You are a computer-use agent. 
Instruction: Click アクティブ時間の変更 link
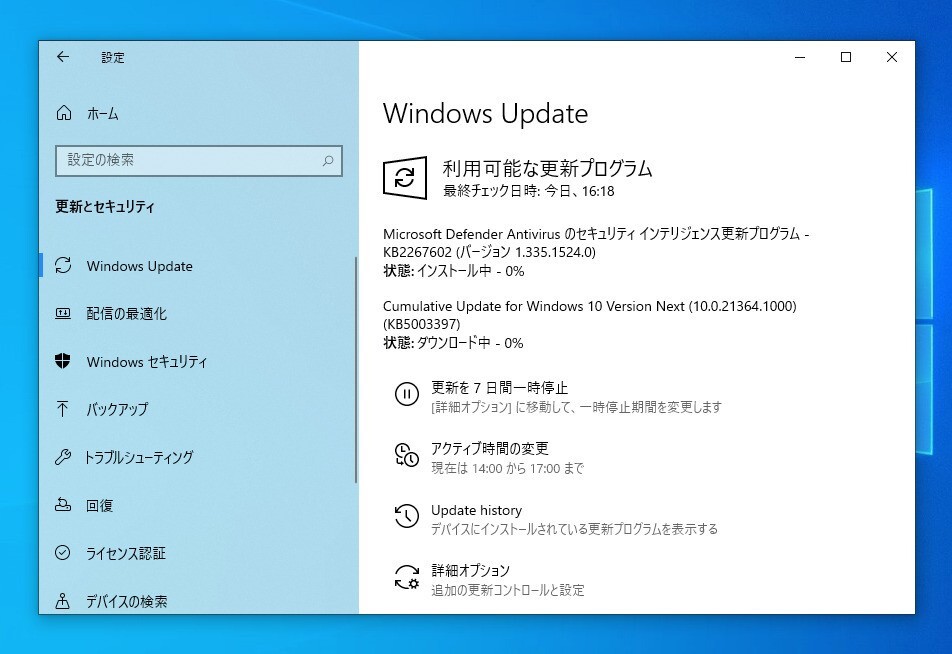(x=490, y=448)
